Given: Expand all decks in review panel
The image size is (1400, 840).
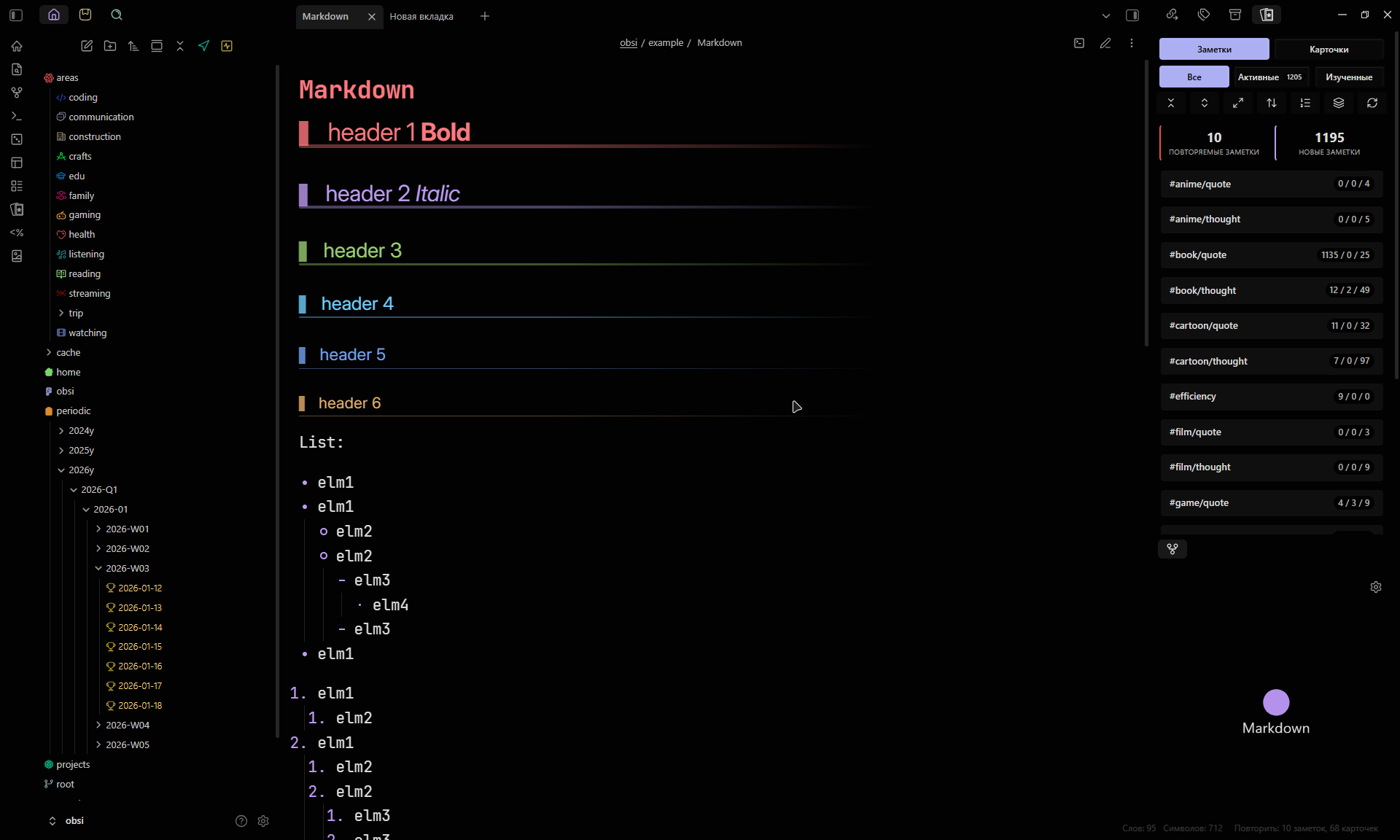Looking at the screenshot, I should tap(1205, 103).
